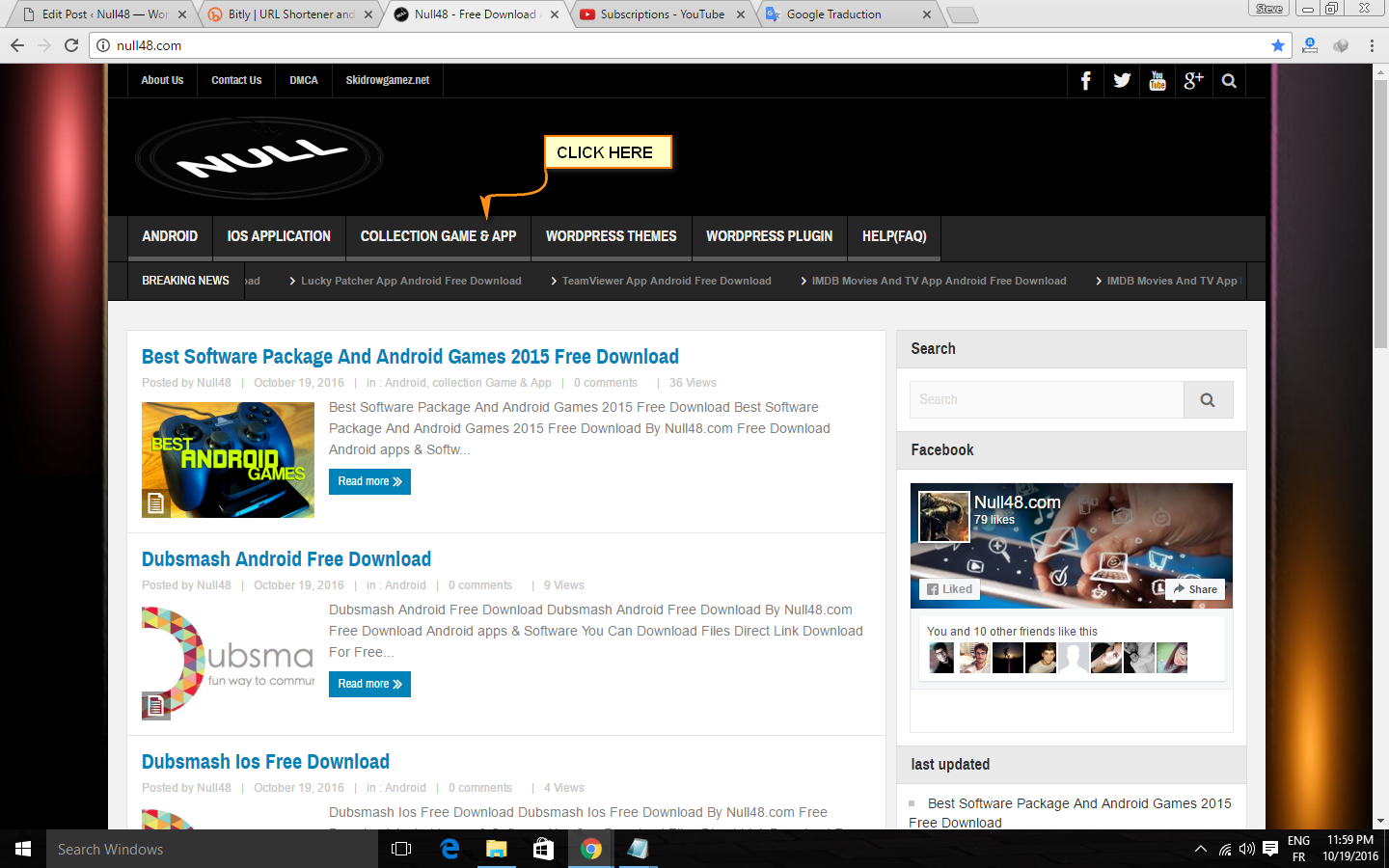Switch to the Edit Post Null48 tab

105,14
